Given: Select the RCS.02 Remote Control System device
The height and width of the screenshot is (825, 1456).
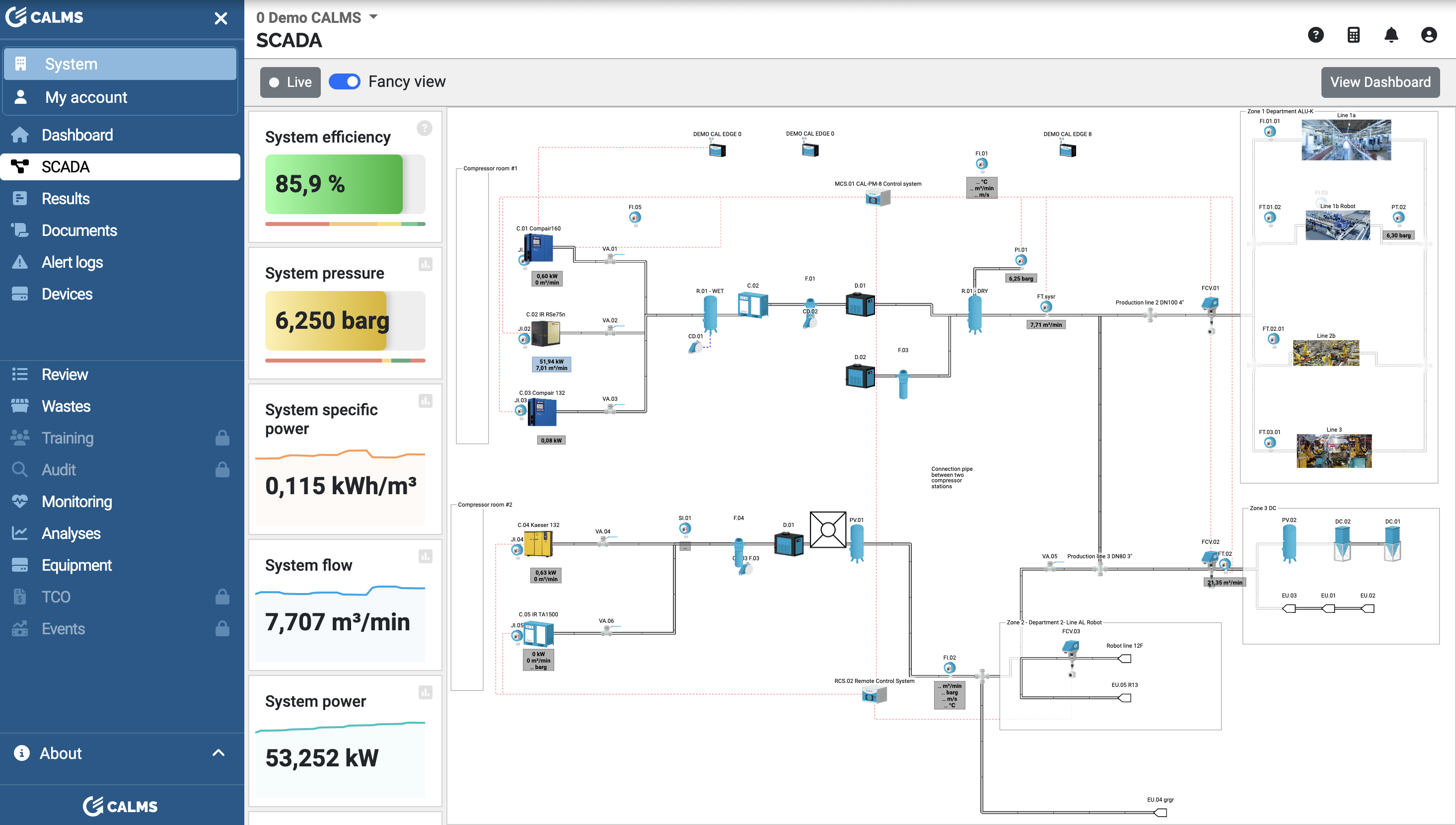Looking at the screenshot, I should point(874,694).
